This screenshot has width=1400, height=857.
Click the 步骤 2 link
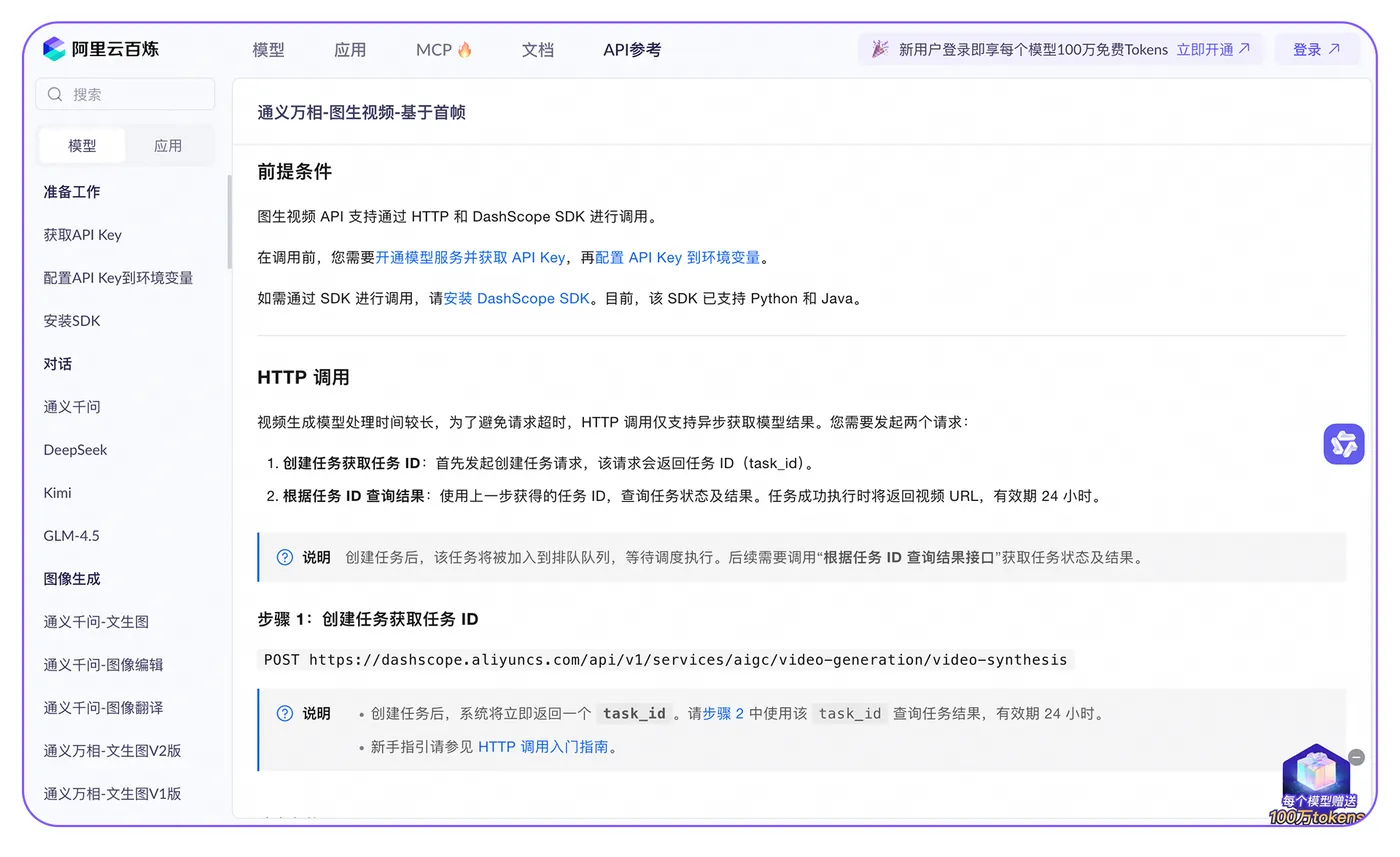(x=723, y=713)
